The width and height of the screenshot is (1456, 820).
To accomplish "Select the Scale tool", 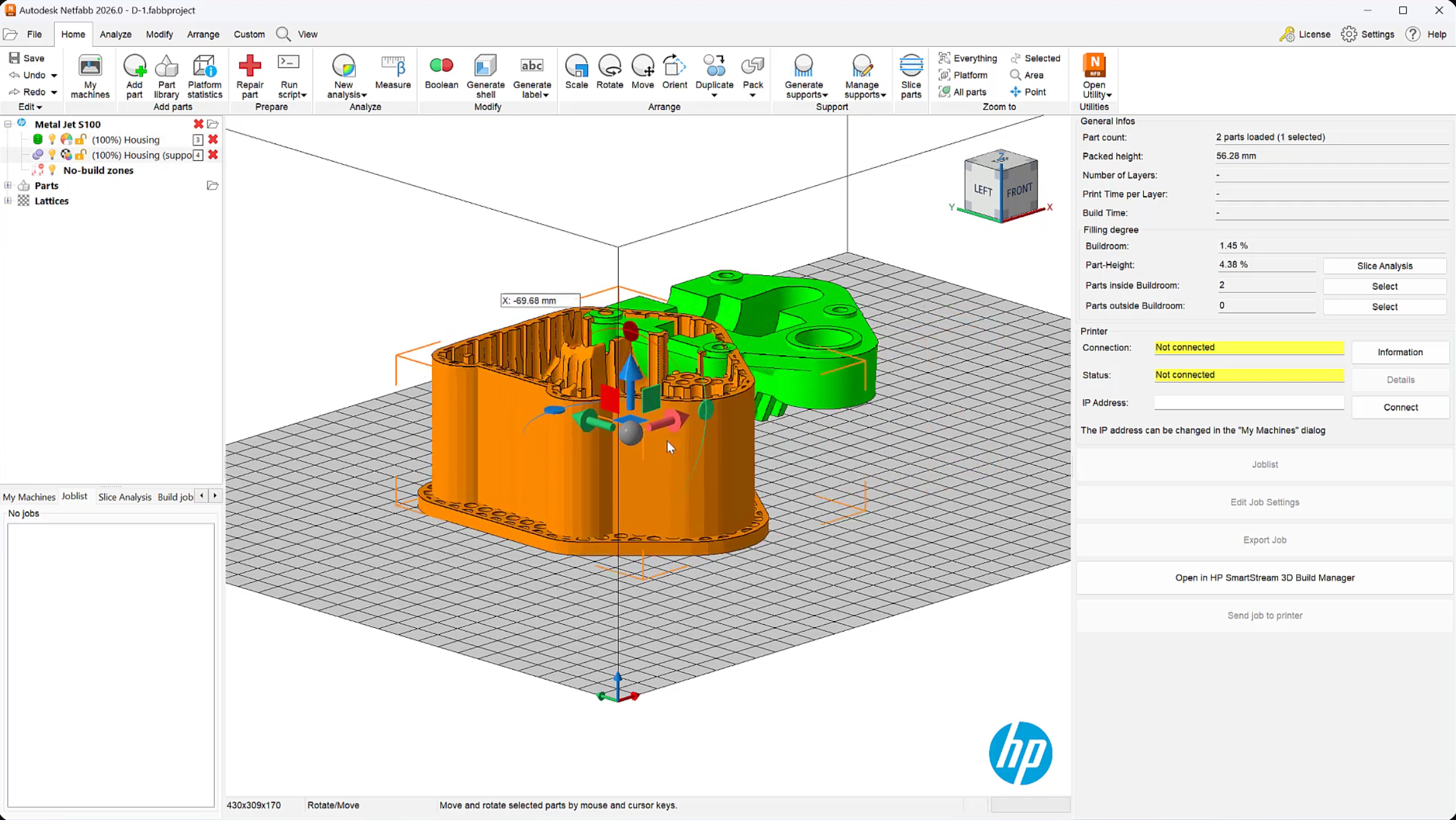I will (576, 72).
